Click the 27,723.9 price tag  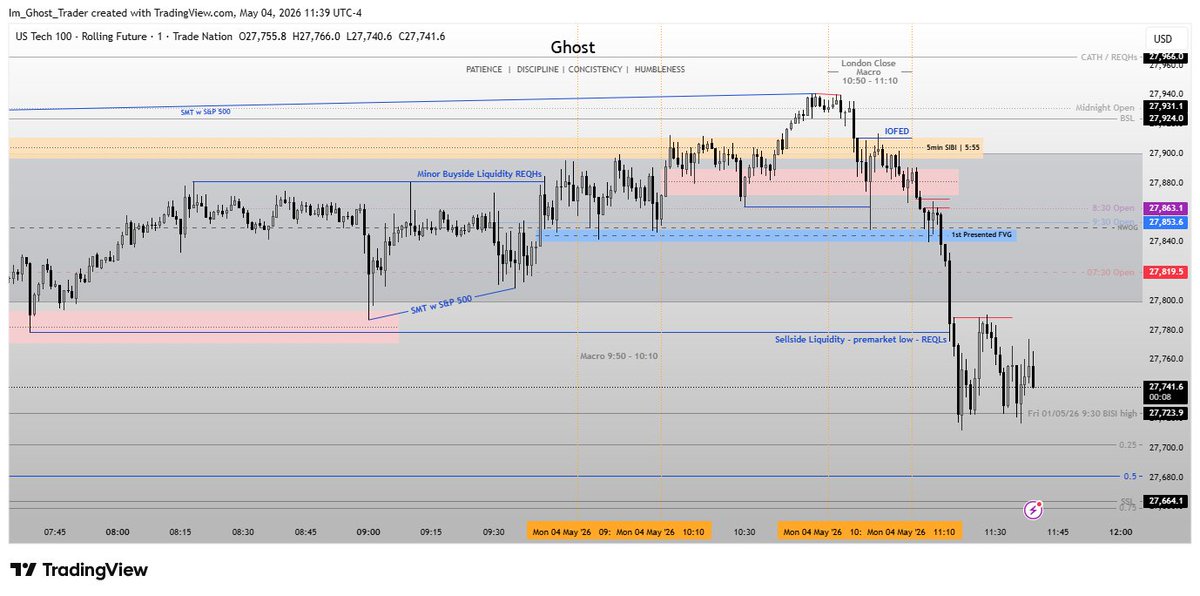pos(1166,413)
